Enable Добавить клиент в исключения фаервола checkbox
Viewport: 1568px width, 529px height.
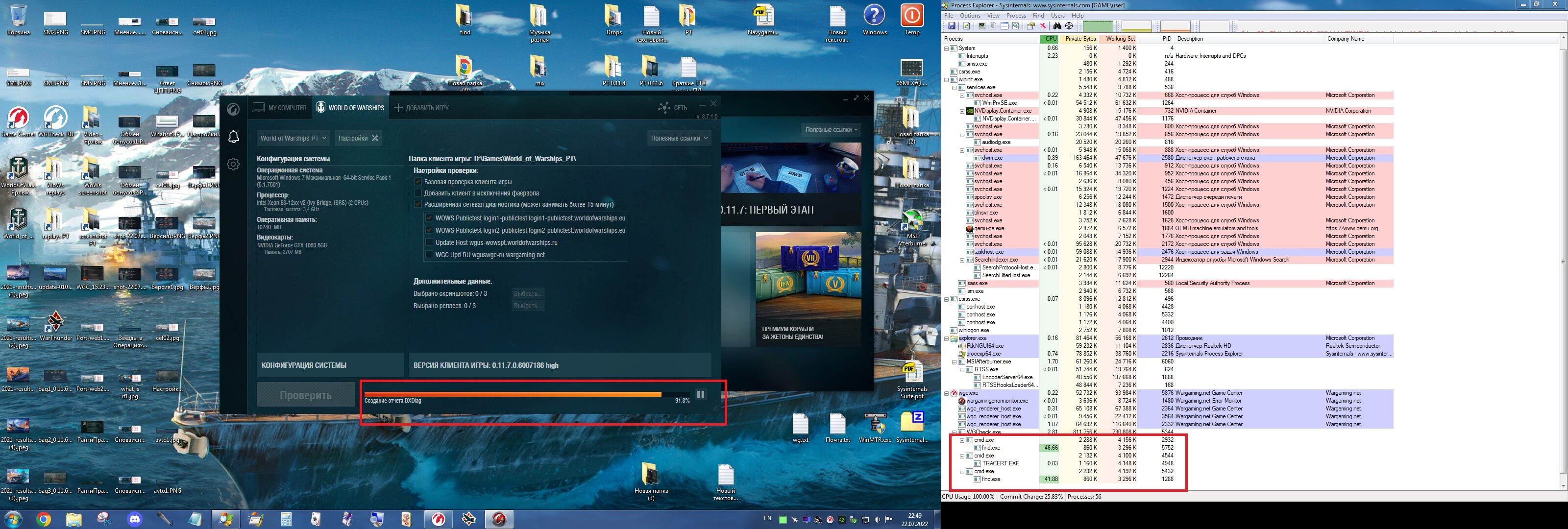click(417, 193)
